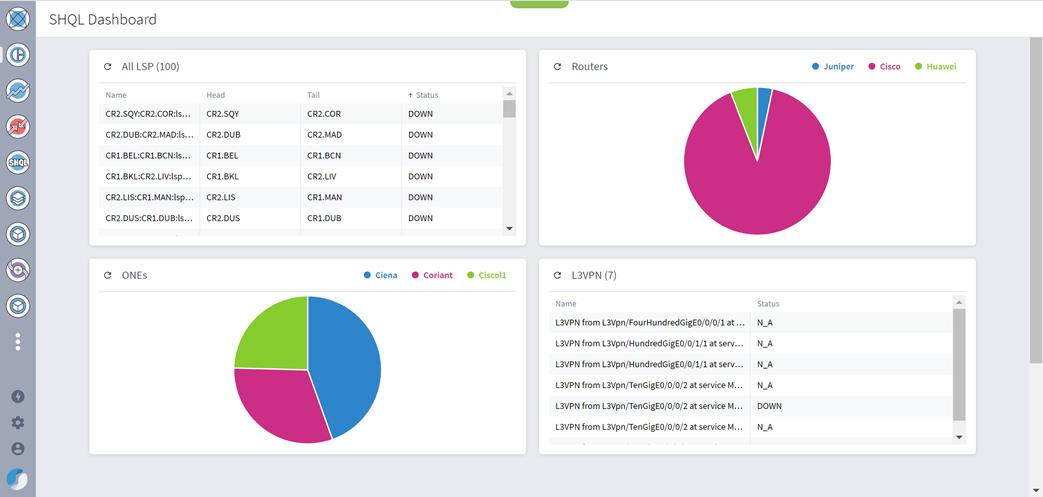The image size is (1043, 497).
Task: Toggle Coriant in ONEs legend
Action: pyautogui.click(x=432, y=275)
